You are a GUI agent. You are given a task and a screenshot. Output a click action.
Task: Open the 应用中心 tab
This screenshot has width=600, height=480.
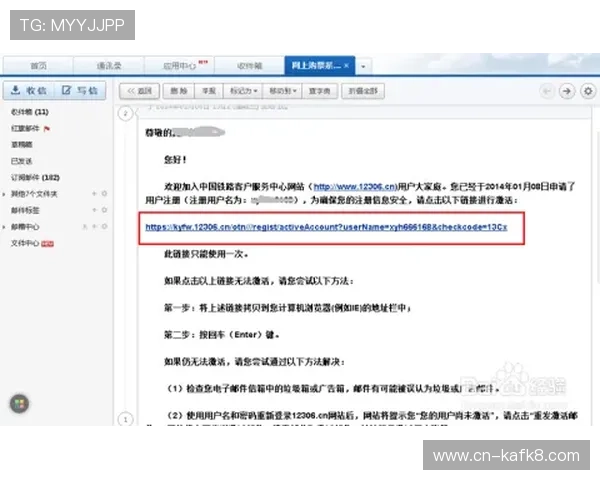(179, 66)
